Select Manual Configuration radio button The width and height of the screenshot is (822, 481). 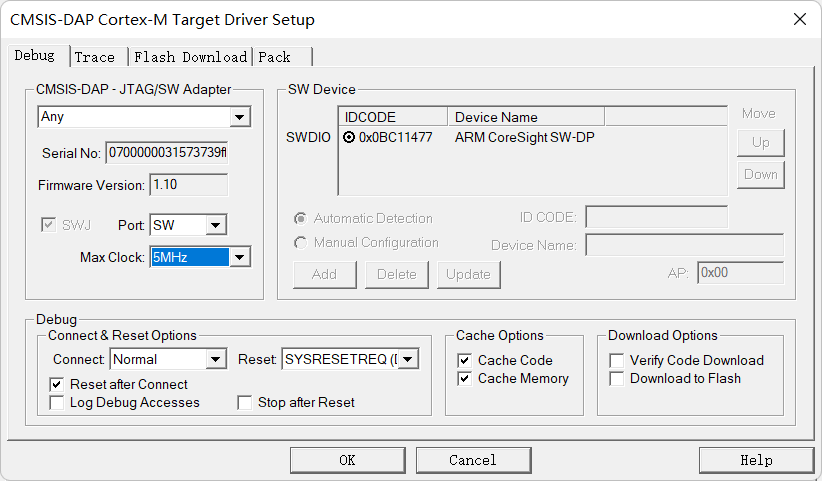300,243
